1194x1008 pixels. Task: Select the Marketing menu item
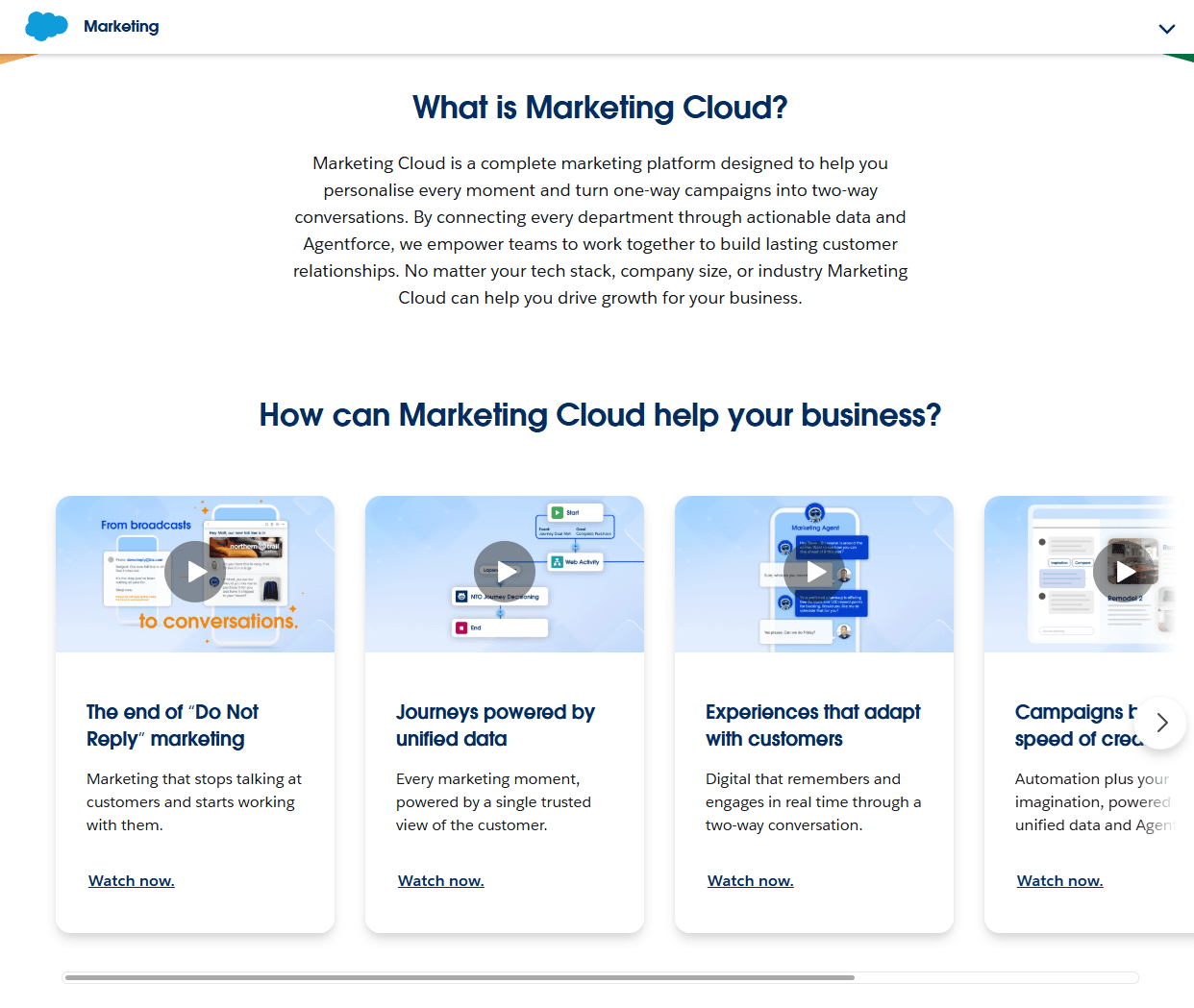tap(121, 27)
